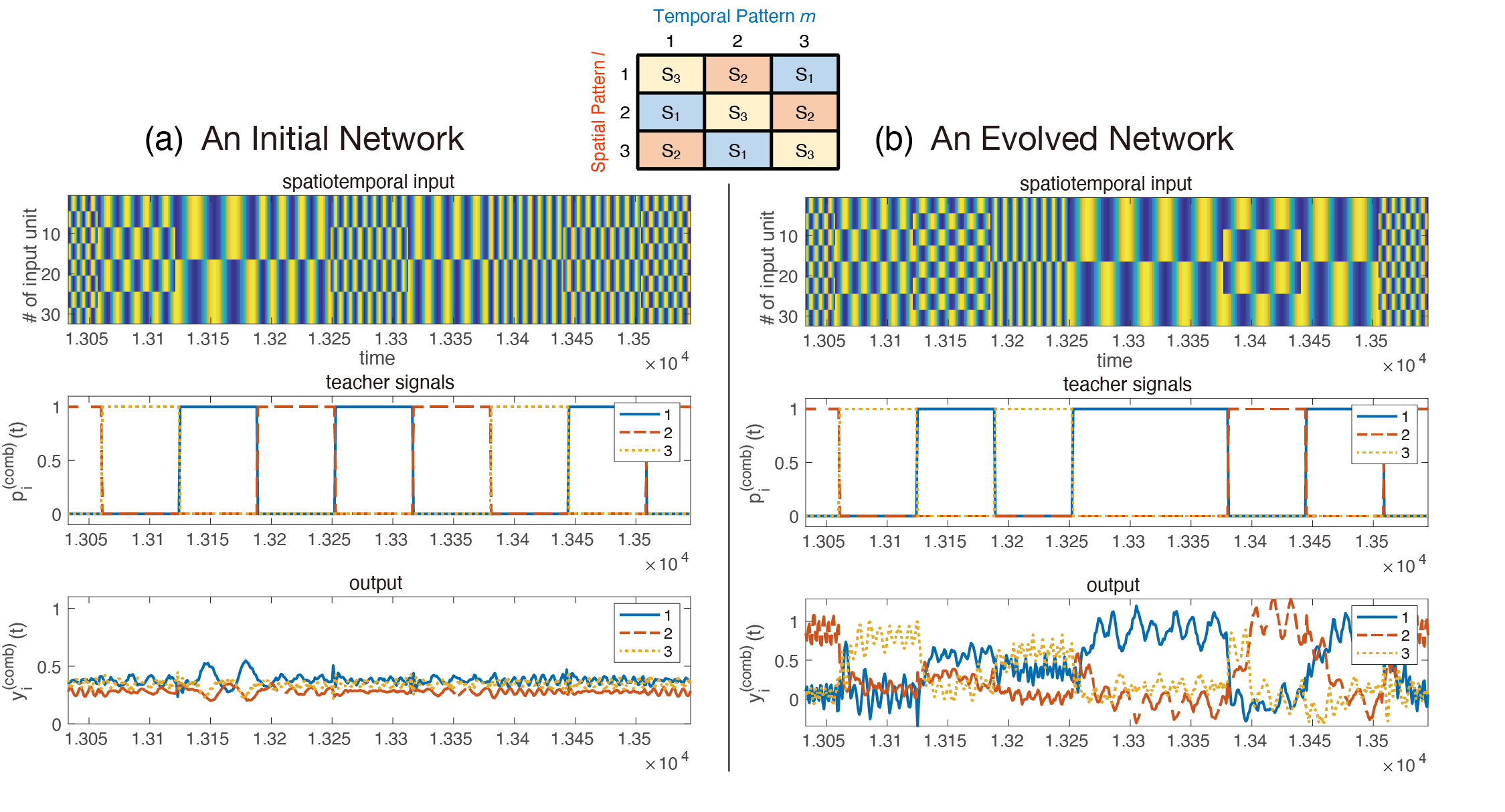Click the right teacher signals plot title
This screenshot has height=812, width=1505.
1127,384
